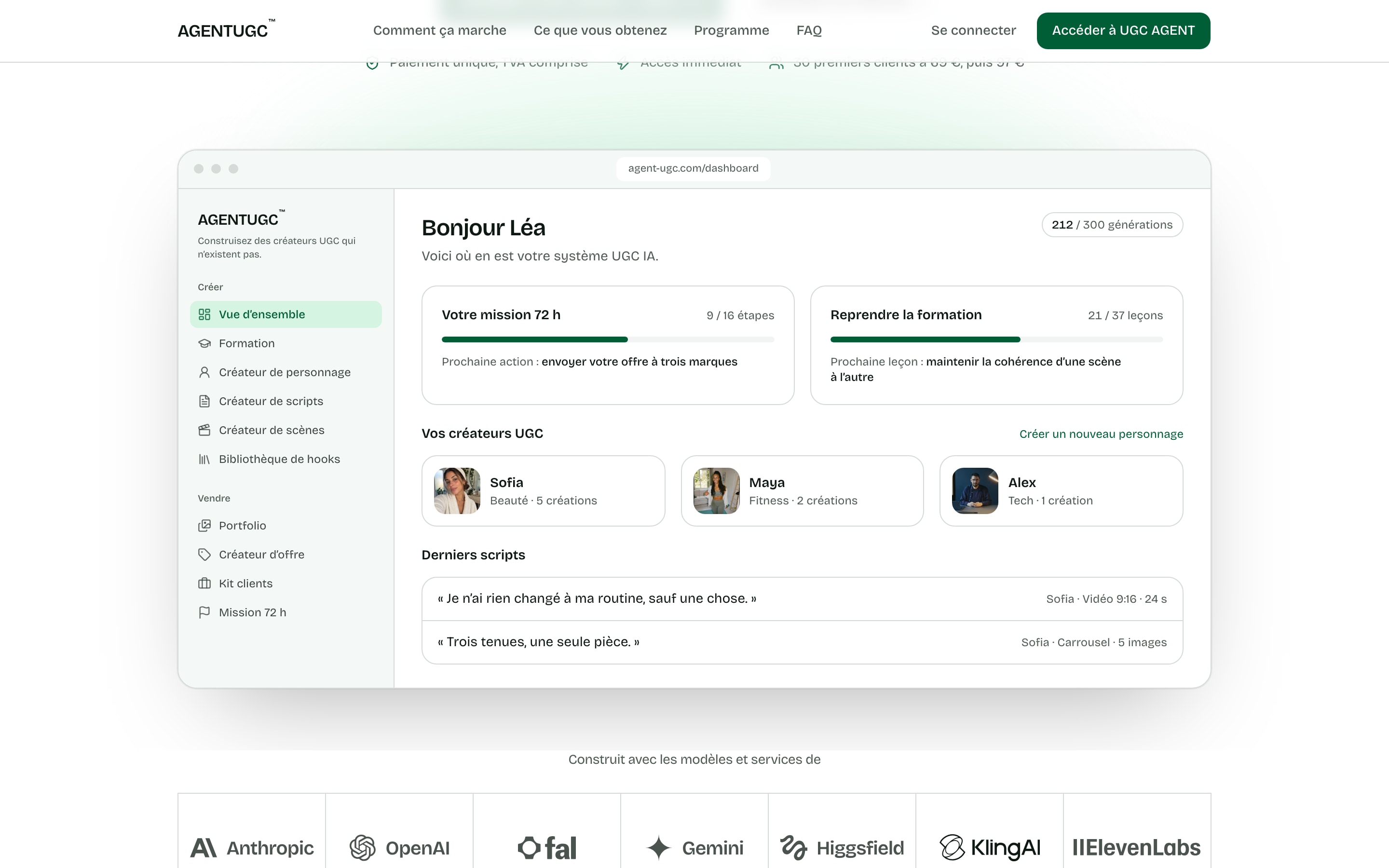Image resolution: width=1389 pixels, height=868 pixels.
Task: Click the Bonjour Léa heading
Action: click(x=483, y=228)
